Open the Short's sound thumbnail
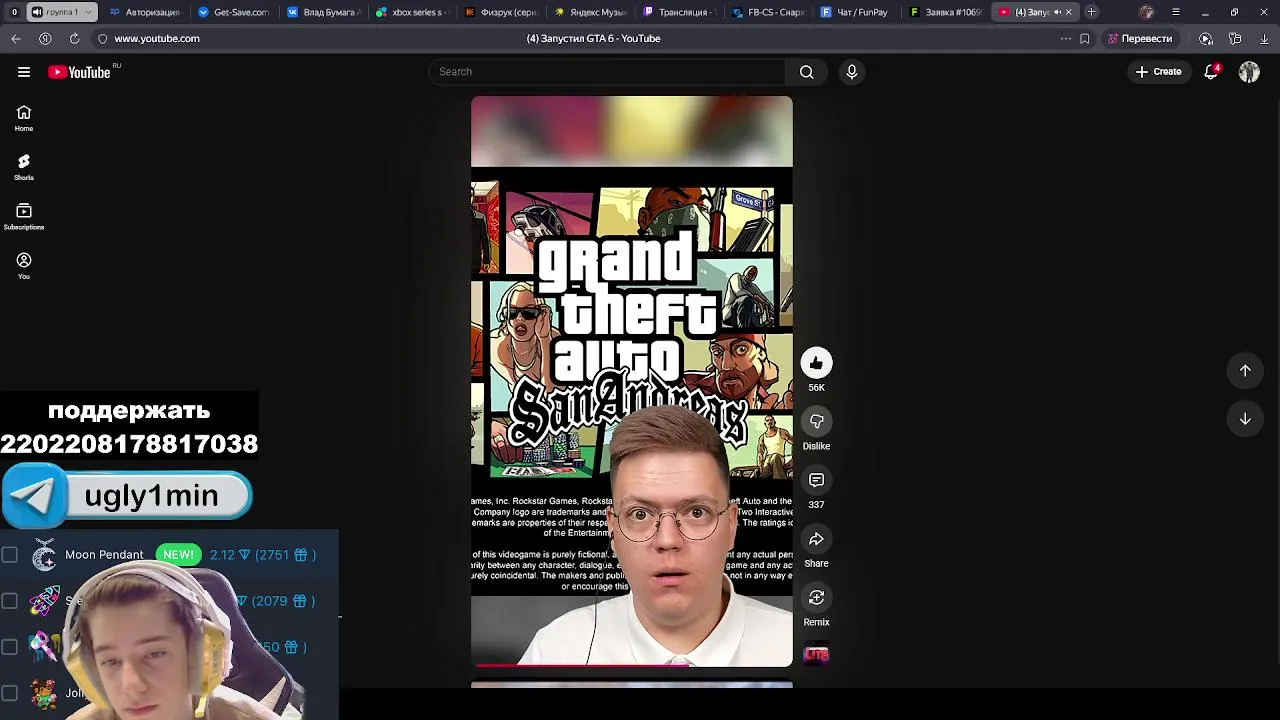1280x720 pixels. (x=816, y=654)
